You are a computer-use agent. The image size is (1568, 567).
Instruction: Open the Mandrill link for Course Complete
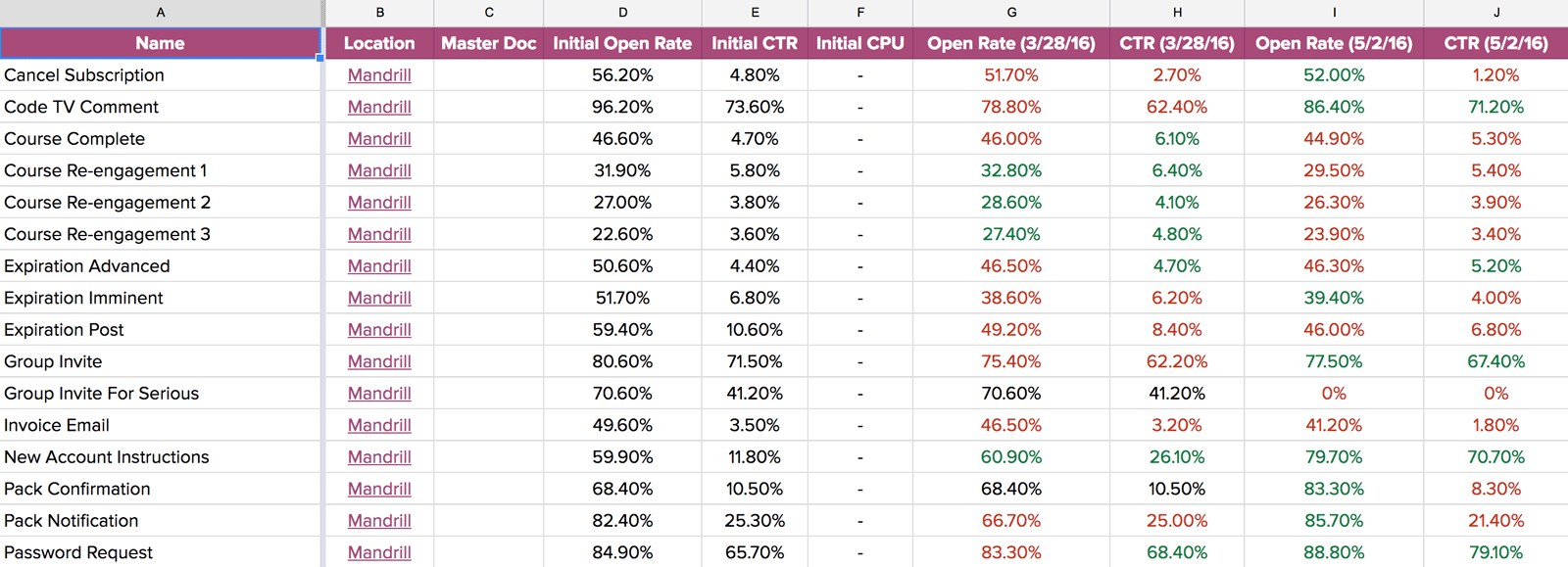pyautogui.click(x=379, y=139)
